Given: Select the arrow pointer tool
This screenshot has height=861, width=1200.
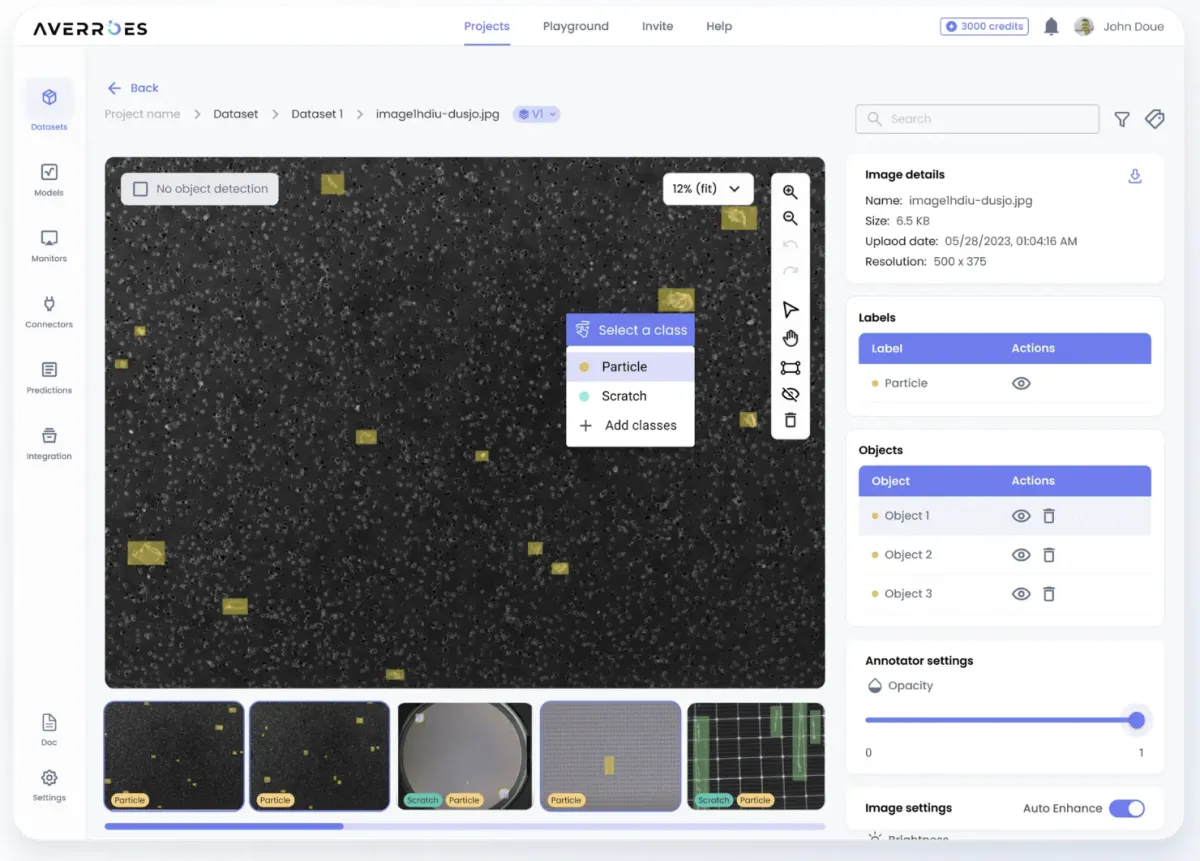Looking at the screenshot, I should pos(790,310).
